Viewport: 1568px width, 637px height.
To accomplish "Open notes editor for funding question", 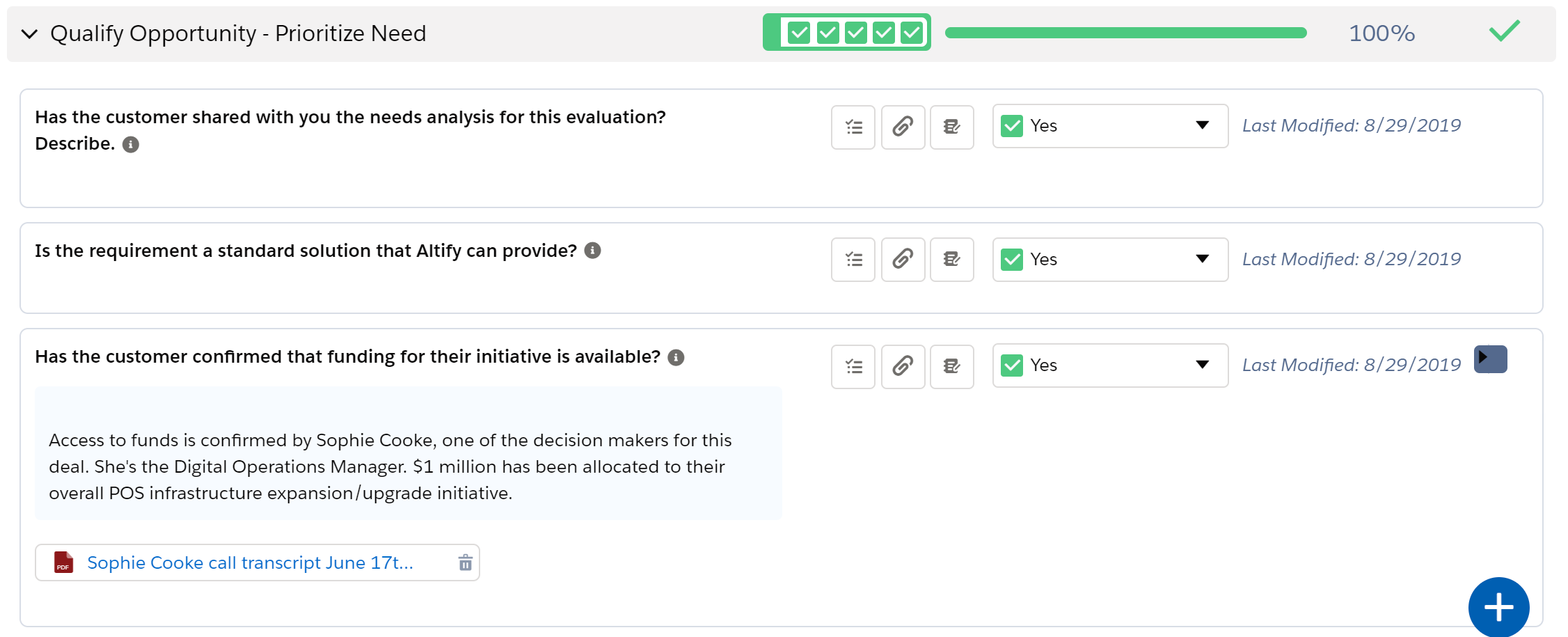I will coord(952,366).
